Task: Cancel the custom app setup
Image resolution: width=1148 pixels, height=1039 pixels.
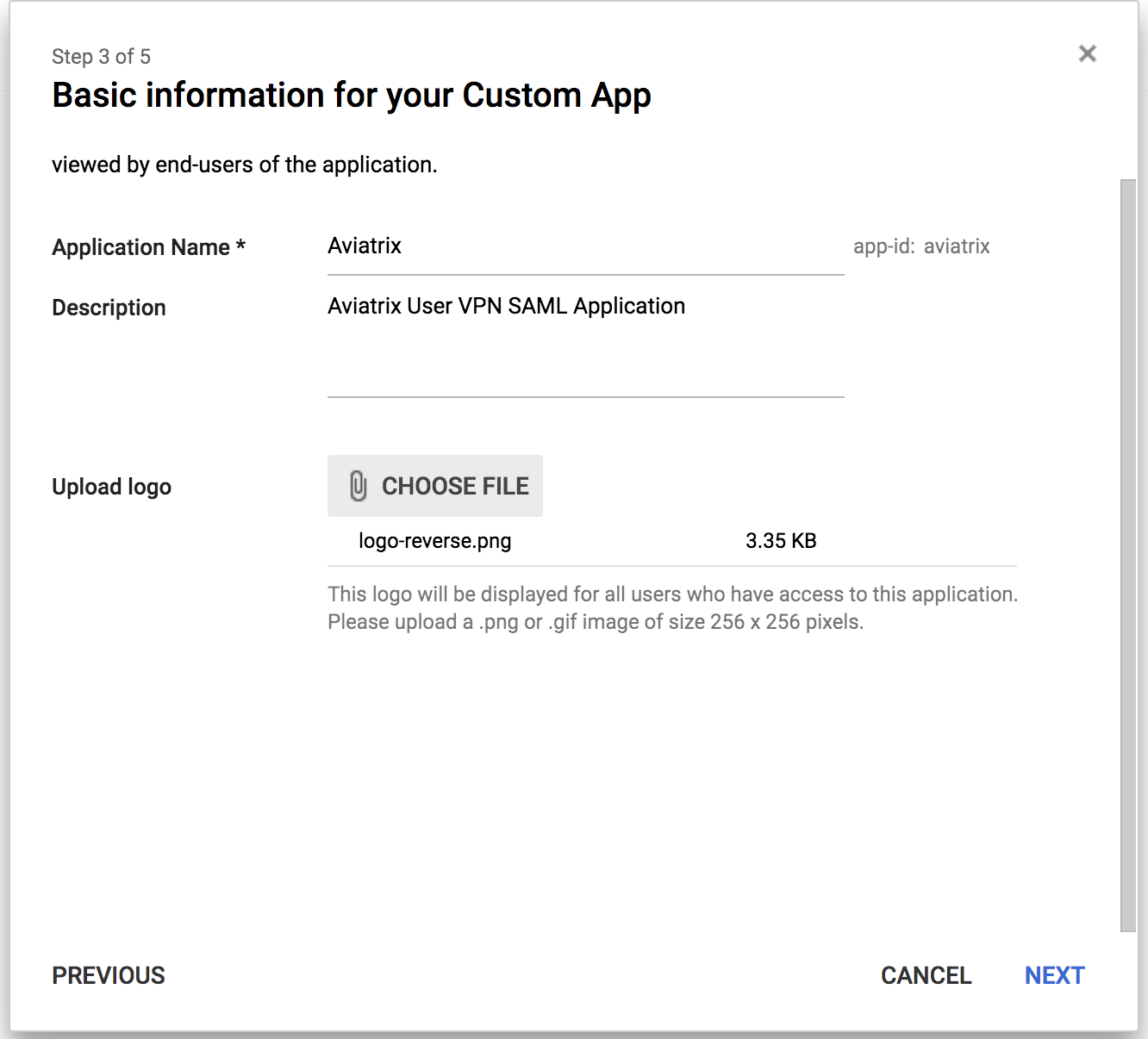Action: (x=926, y=975)
